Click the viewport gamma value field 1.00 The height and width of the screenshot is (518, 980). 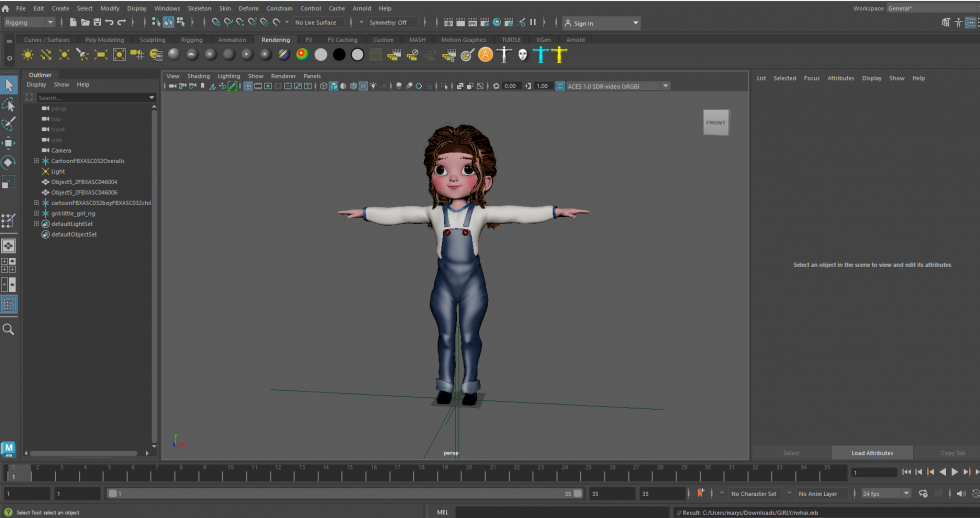[x=542, y=86]
